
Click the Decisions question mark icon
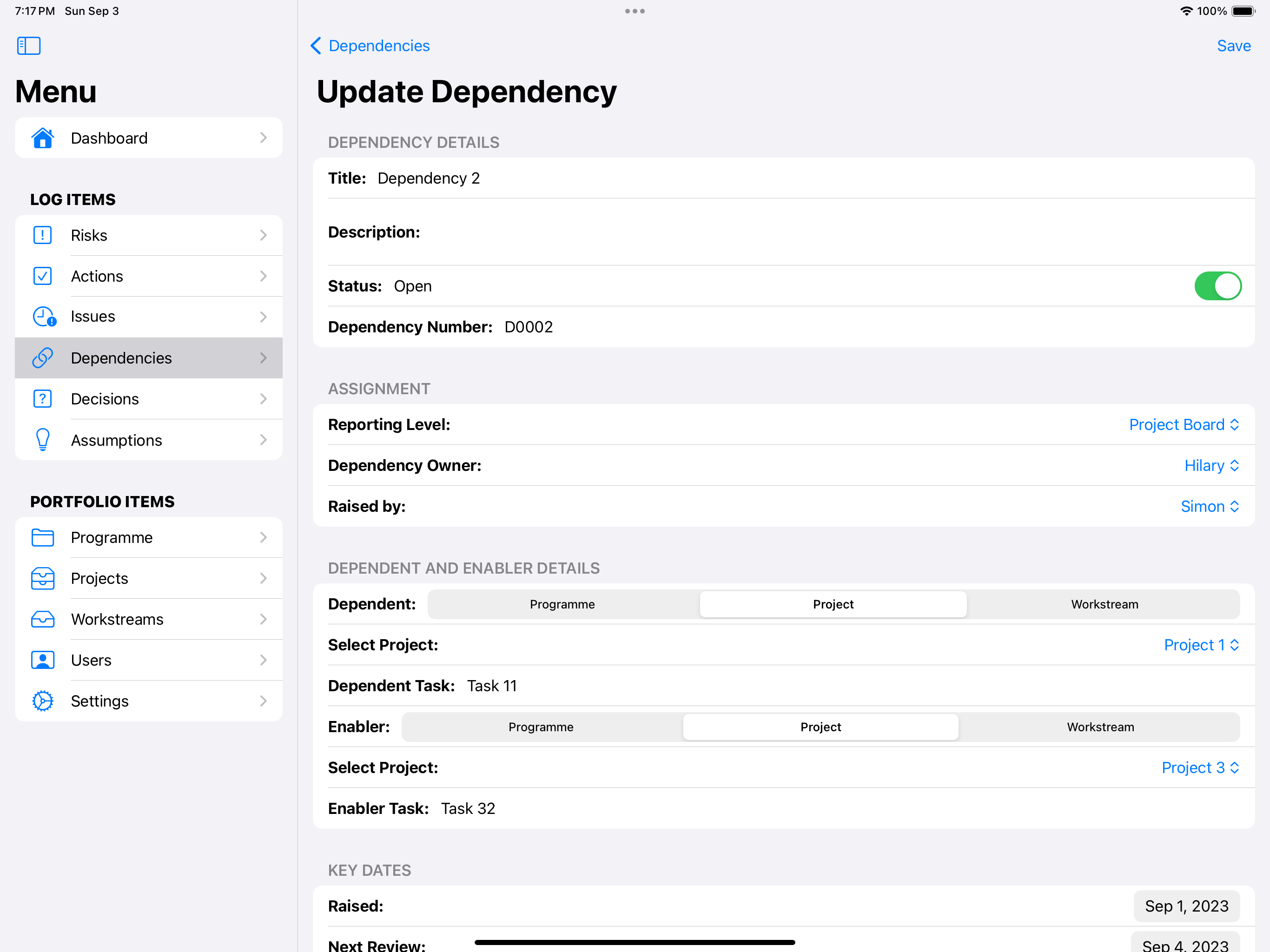point(42,399)
